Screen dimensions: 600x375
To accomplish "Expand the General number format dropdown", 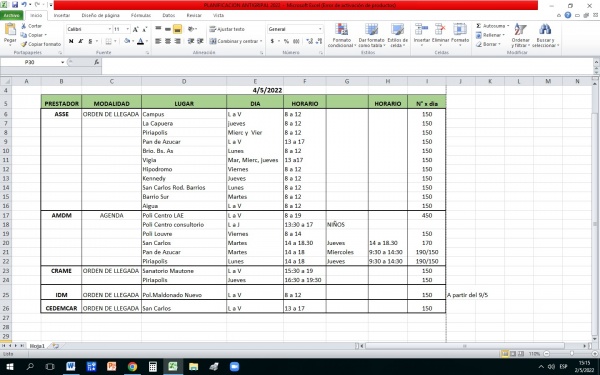I will (x=320, y=29).
